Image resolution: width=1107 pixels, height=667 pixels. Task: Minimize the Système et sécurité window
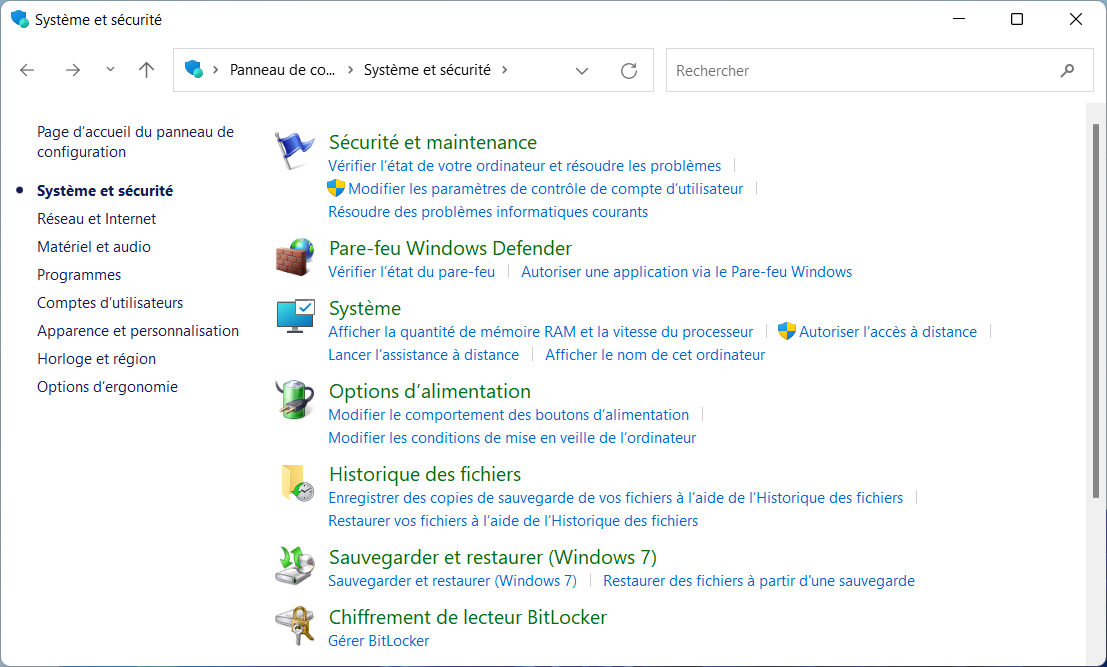pos(958,19)
